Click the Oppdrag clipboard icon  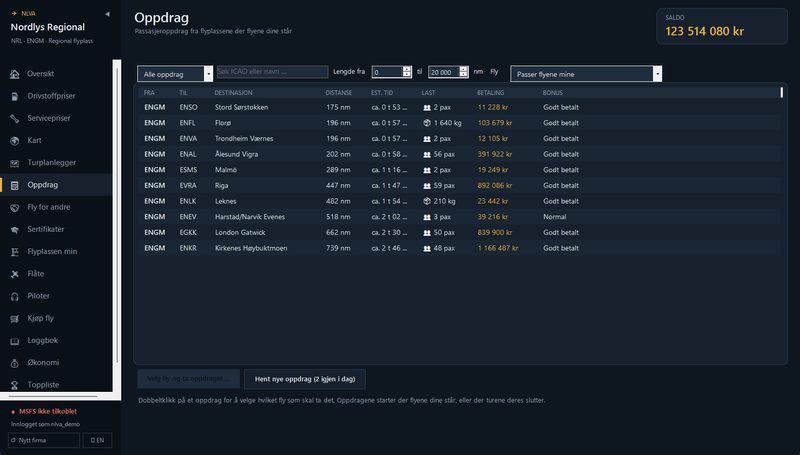coord(15,185)
